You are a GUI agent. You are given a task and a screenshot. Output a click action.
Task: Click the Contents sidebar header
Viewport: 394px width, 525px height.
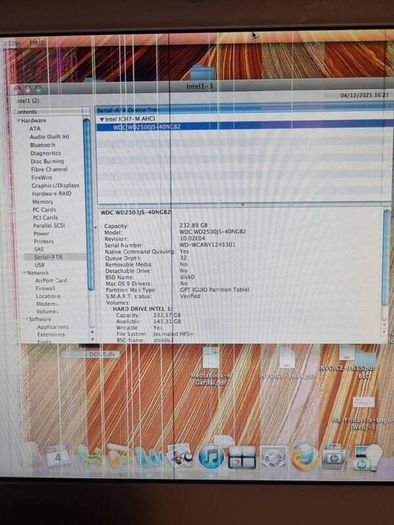point(48,112)
